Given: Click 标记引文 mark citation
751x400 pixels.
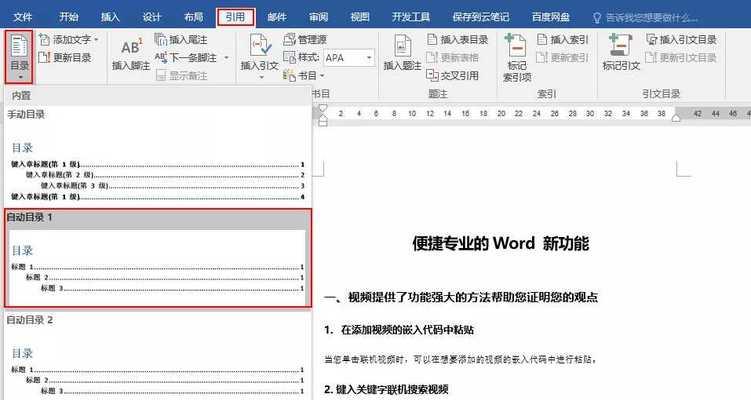Looking at the screenshot, I should point(621,53).
